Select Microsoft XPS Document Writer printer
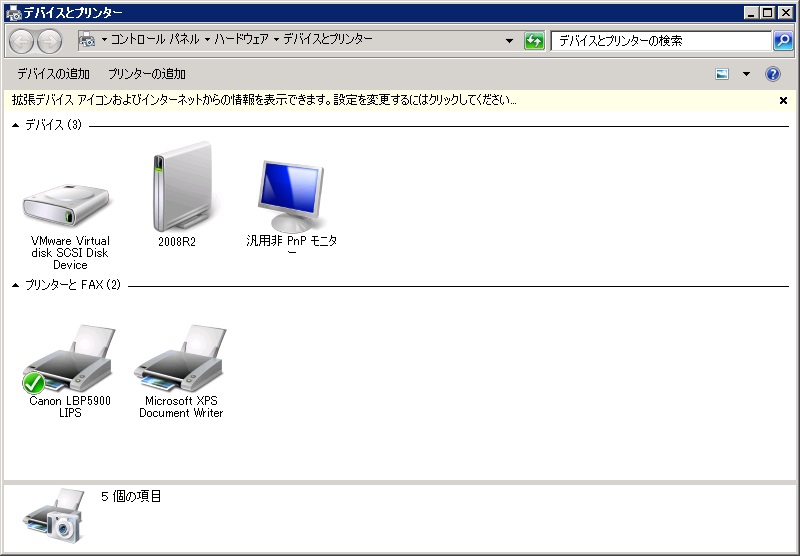800x556 pixels. click(181, 362)
